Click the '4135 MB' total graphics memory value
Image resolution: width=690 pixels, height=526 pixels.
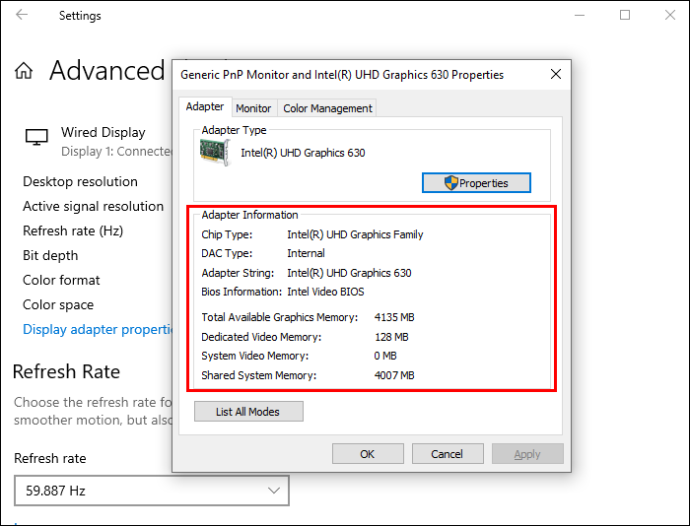(x=394, y=317)
